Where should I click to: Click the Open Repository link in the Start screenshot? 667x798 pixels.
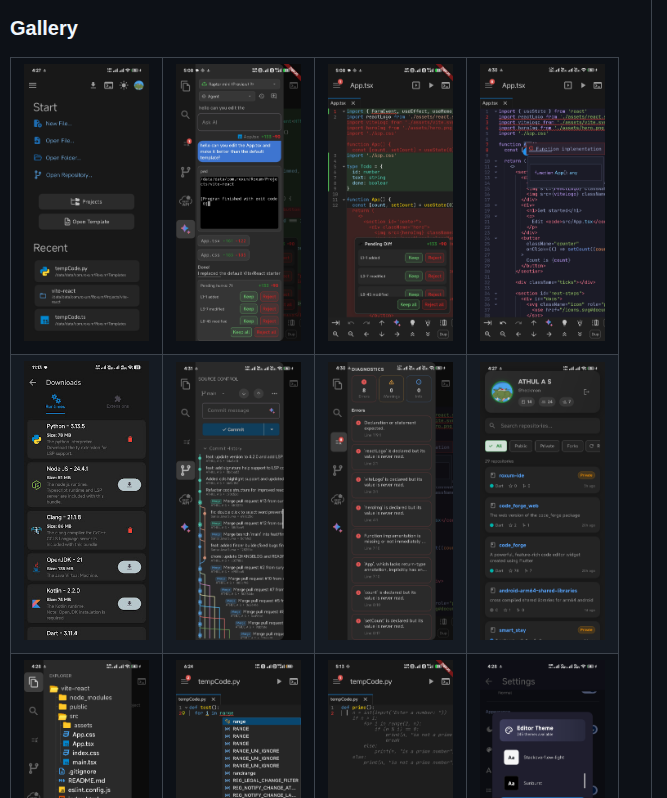pos(63,175)
